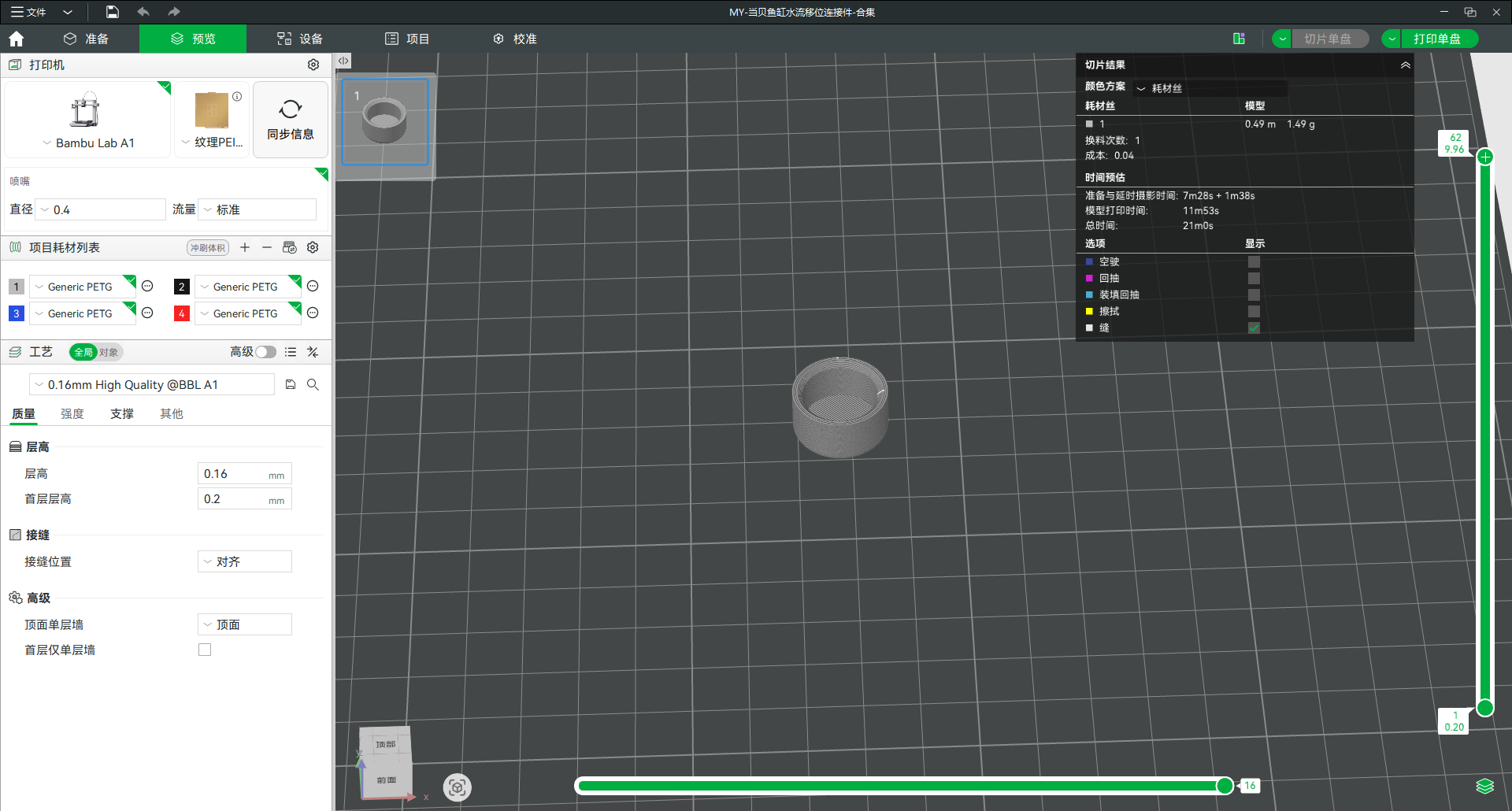1512x811 pixels.
Task: Open the File menu
Action: pos(29,12)
